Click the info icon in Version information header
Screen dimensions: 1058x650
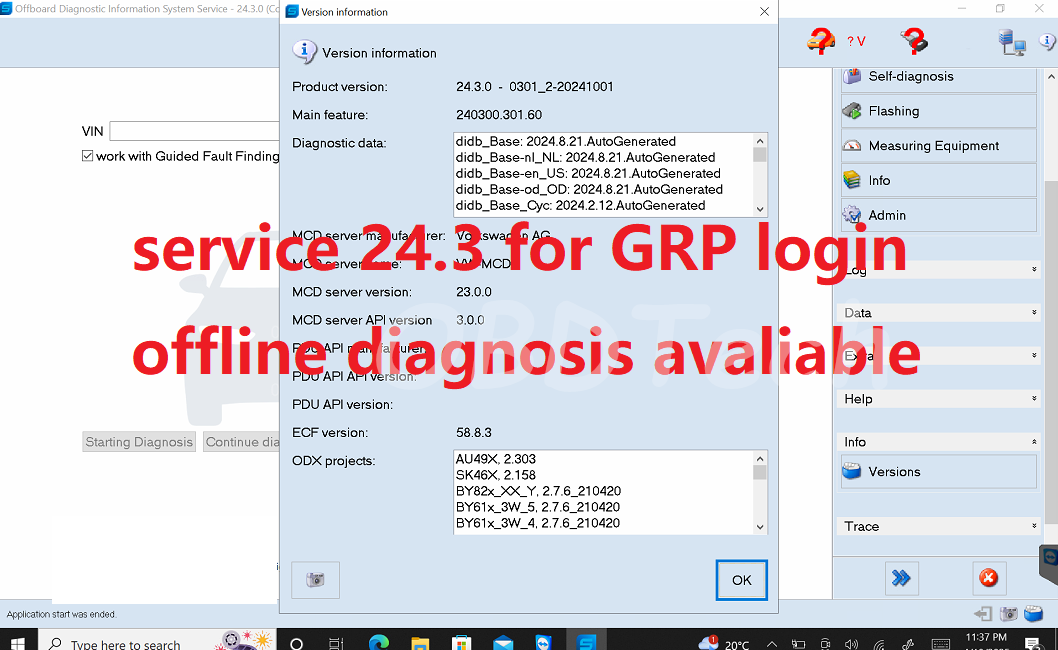[304, 52]
